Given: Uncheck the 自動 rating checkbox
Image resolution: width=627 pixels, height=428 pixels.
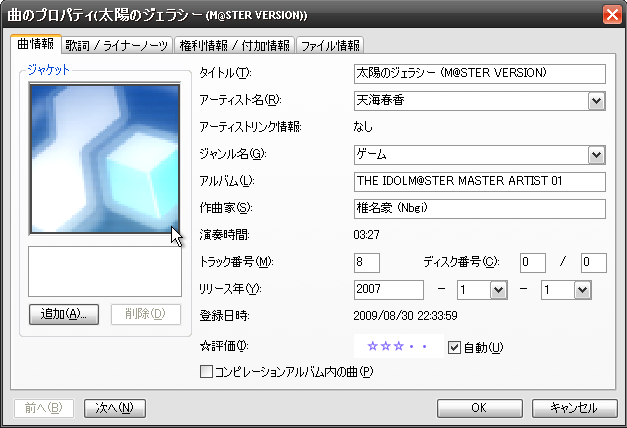Looking at the screenshot, I should [454, 347].
